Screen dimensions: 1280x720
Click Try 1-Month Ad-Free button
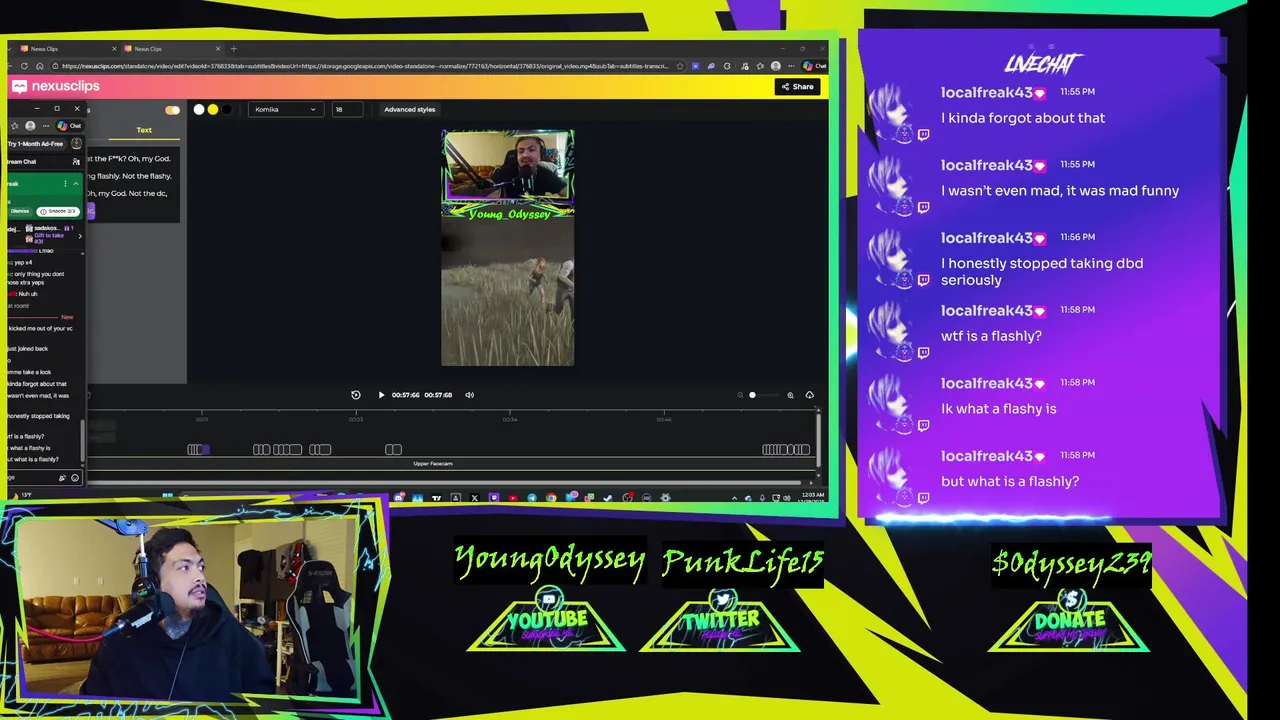[x=38, y=144]
